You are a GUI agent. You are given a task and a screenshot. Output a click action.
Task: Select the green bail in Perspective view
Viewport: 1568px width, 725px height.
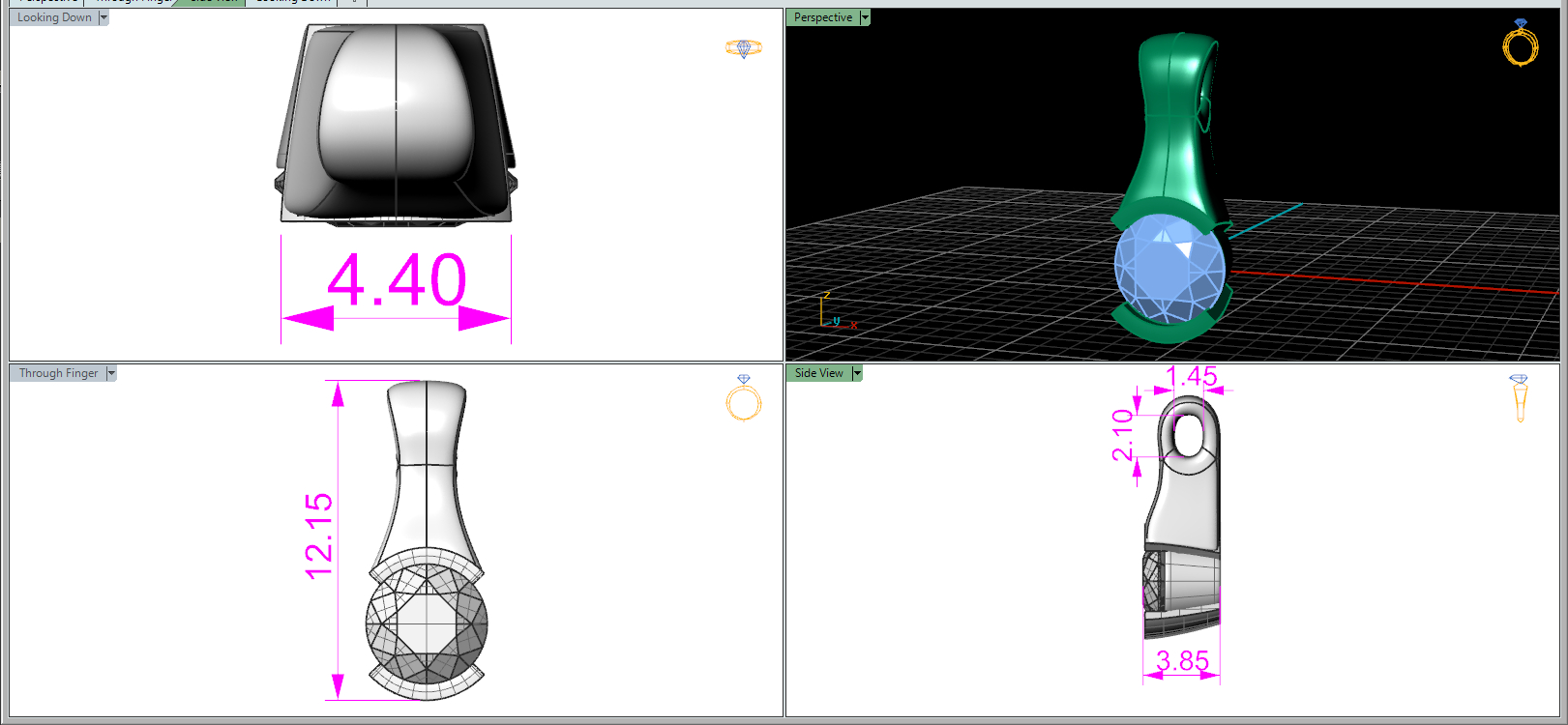pyautogui.click(x=1172, y=126)
